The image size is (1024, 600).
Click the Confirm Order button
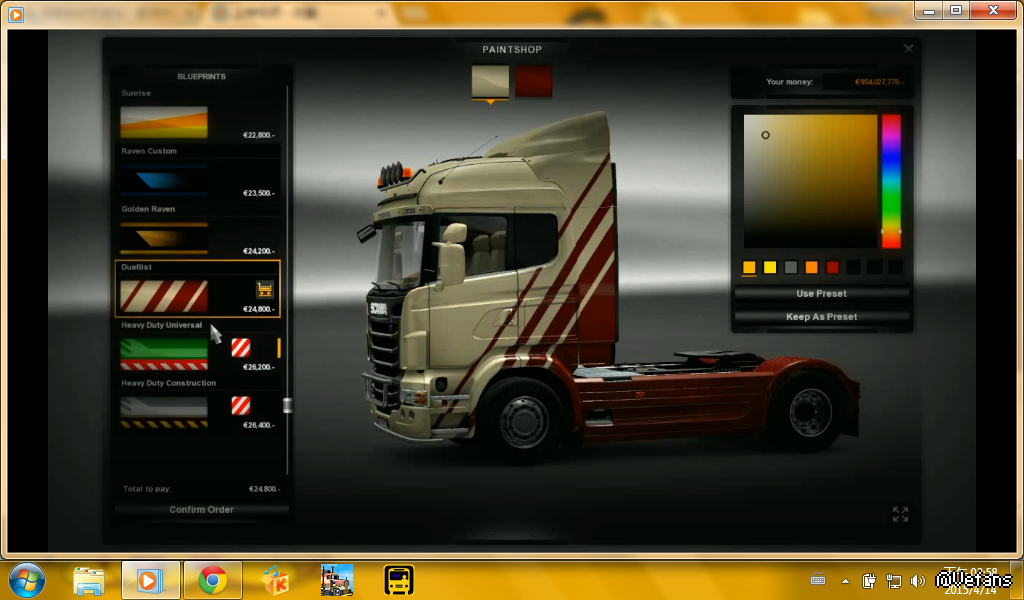tap(201, 510)
